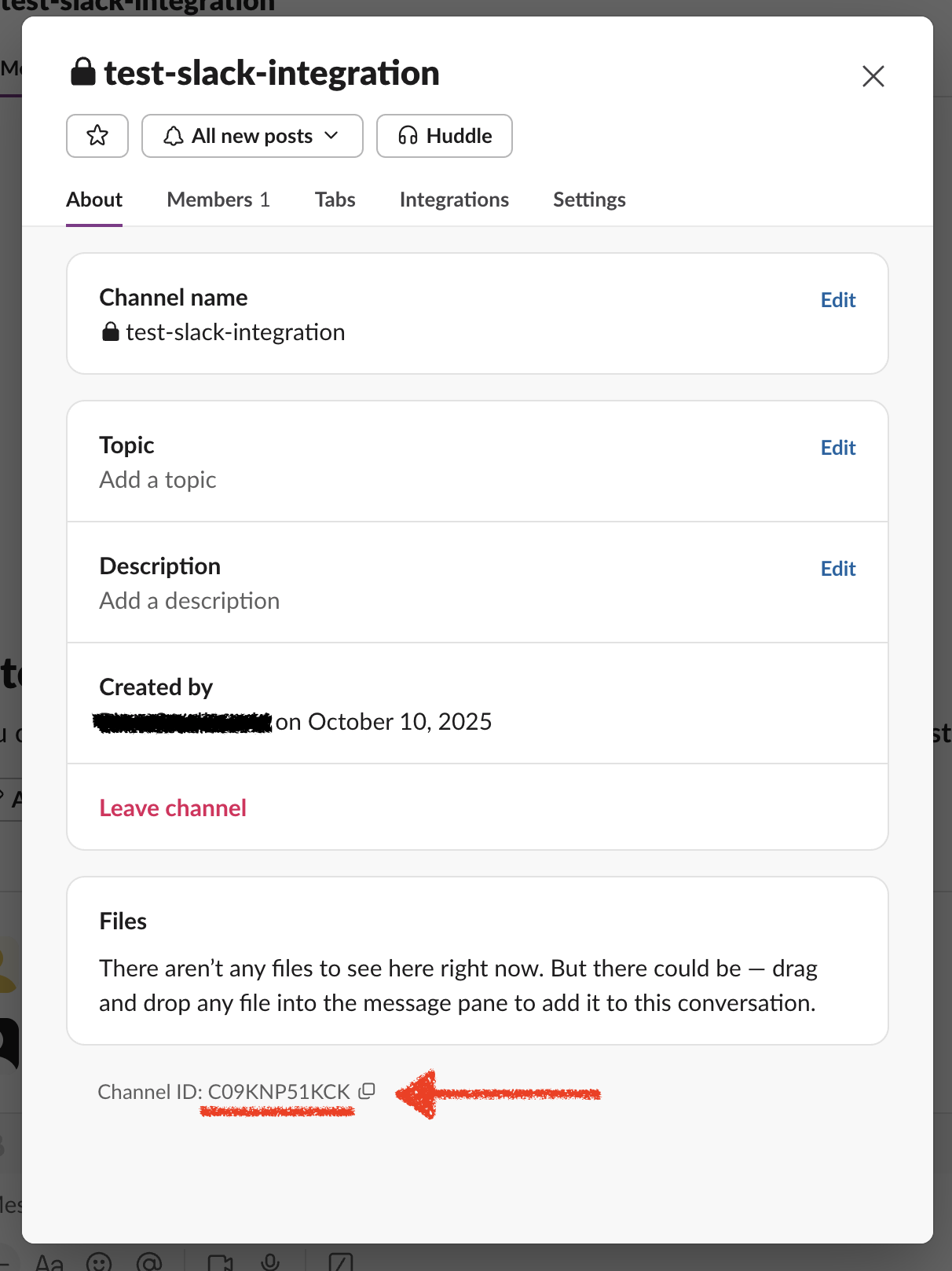Star the test-slack-integration channel

click(97, 136)
